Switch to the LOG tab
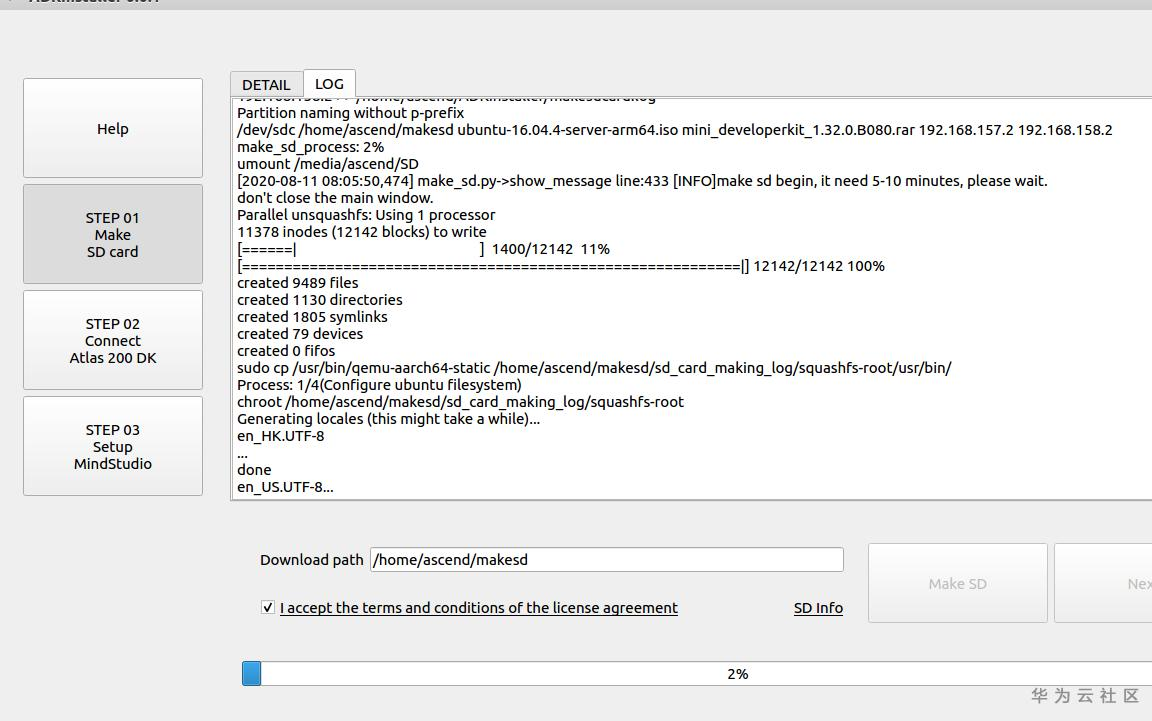1152x721 pixels. (329, 84)
